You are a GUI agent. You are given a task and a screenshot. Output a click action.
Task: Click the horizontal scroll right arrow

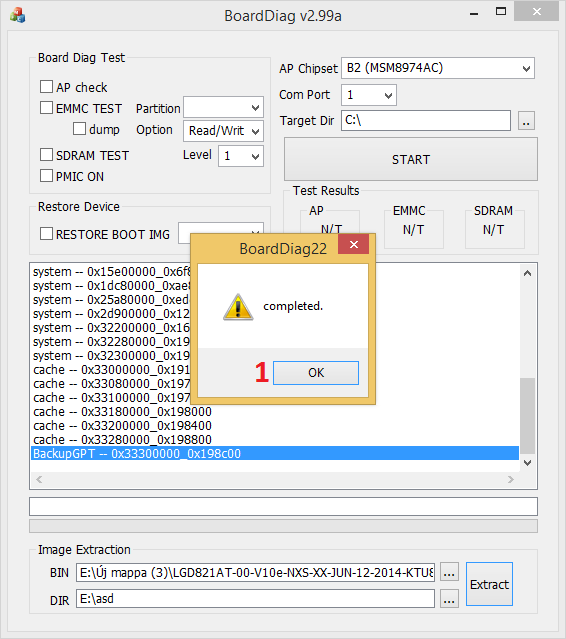pos(511,480)
